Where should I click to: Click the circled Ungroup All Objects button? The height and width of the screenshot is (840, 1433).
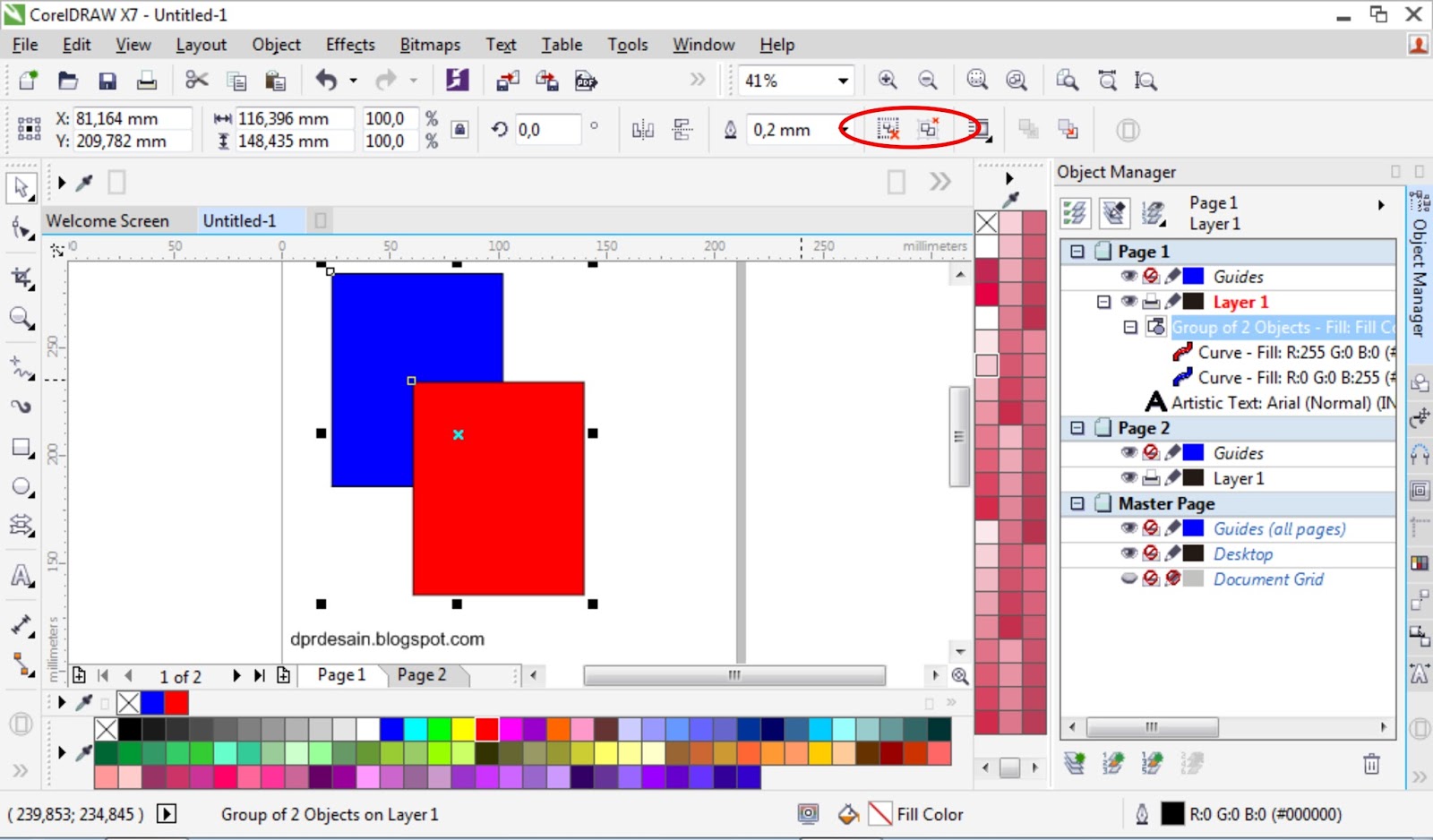tap(928, 129)
